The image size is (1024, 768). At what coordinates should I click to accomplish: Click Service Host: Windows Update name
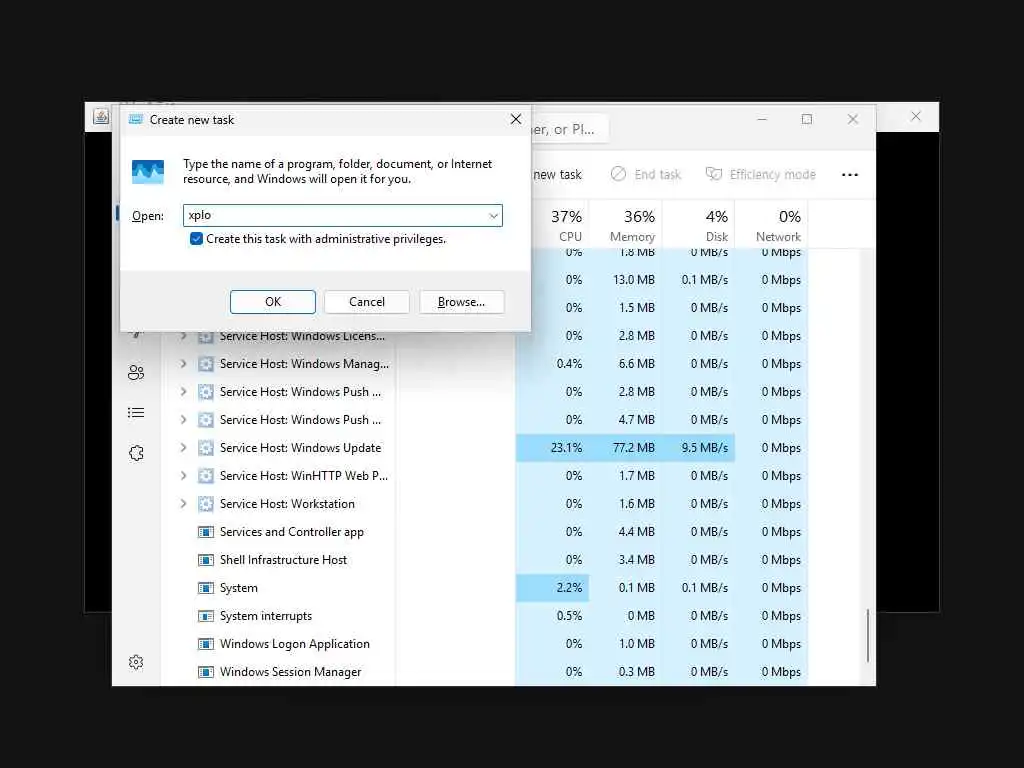[300, 448]
